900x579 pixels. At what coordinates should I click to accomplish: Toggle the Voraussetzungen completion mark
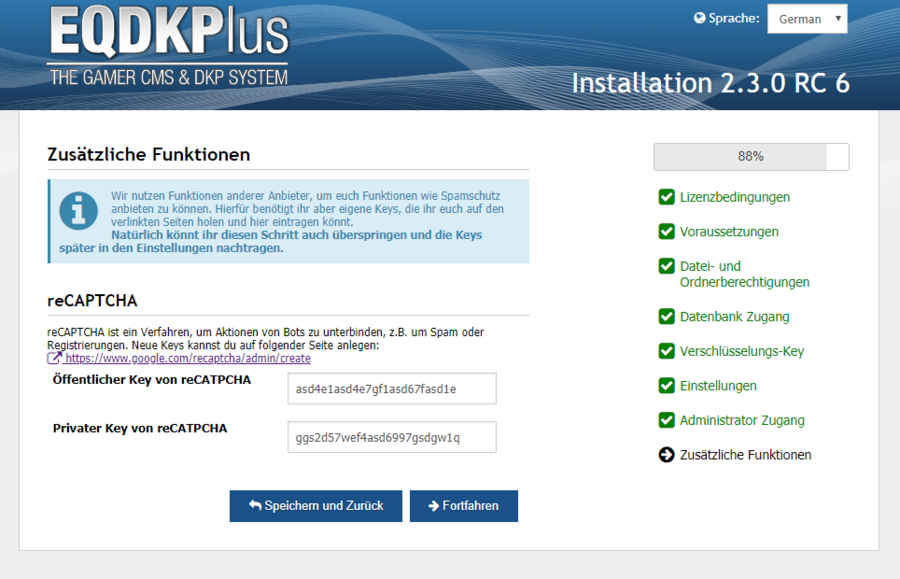[665, 231]
